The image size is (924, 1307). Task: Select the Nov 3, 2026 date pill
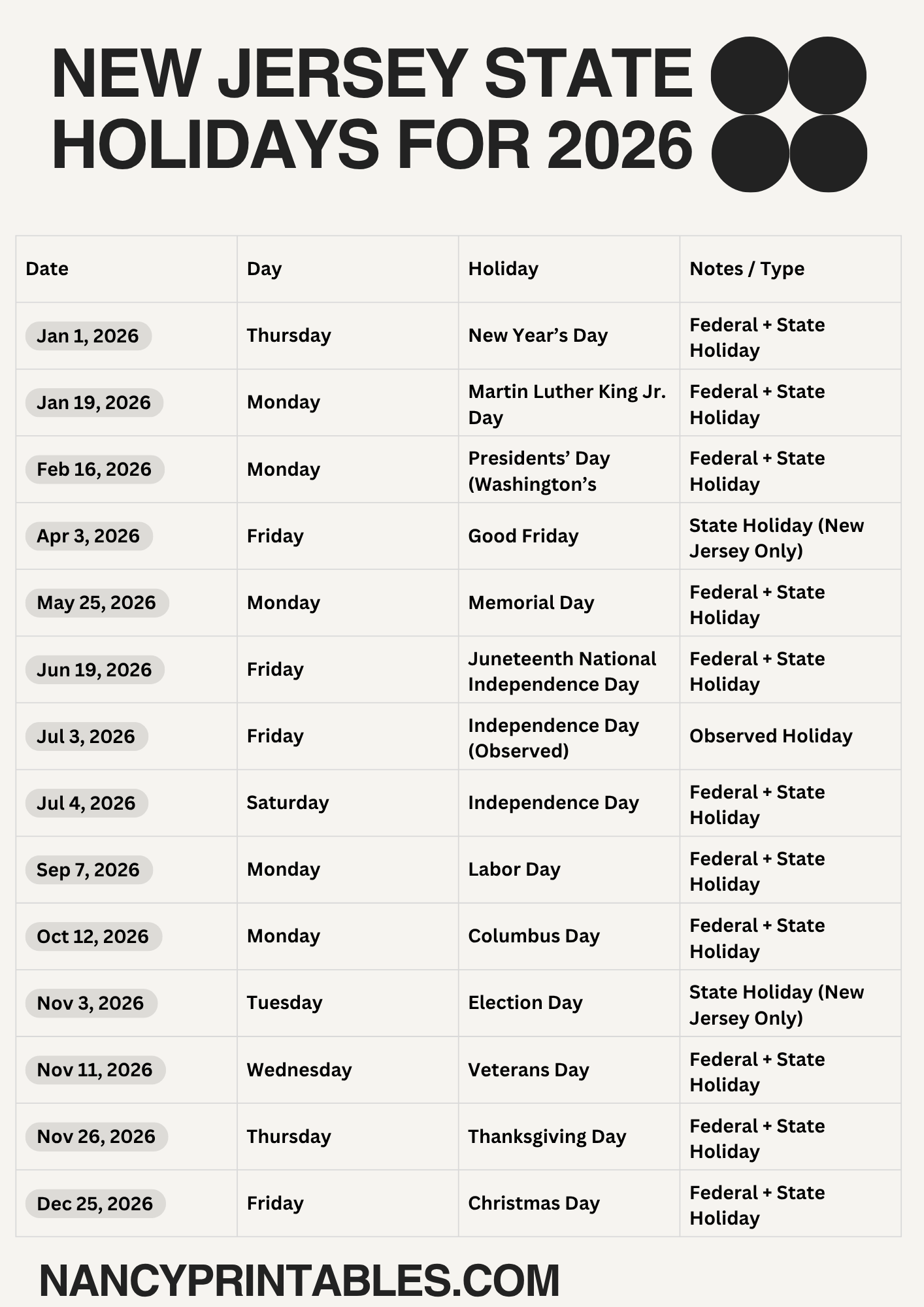(91, 1002)
